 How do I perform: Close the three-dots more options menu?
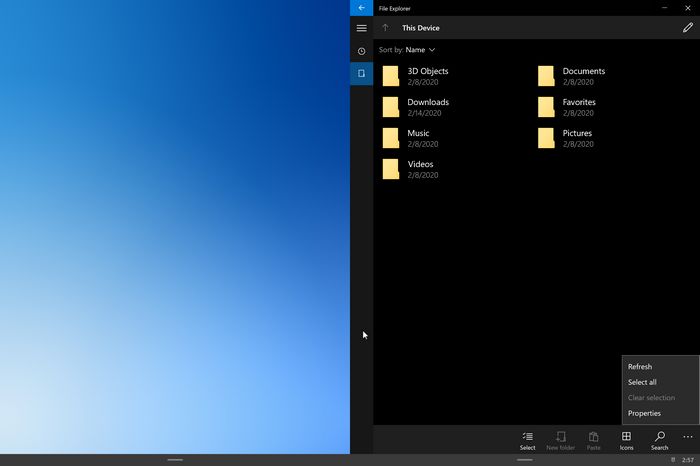click(x=687, y=438)
